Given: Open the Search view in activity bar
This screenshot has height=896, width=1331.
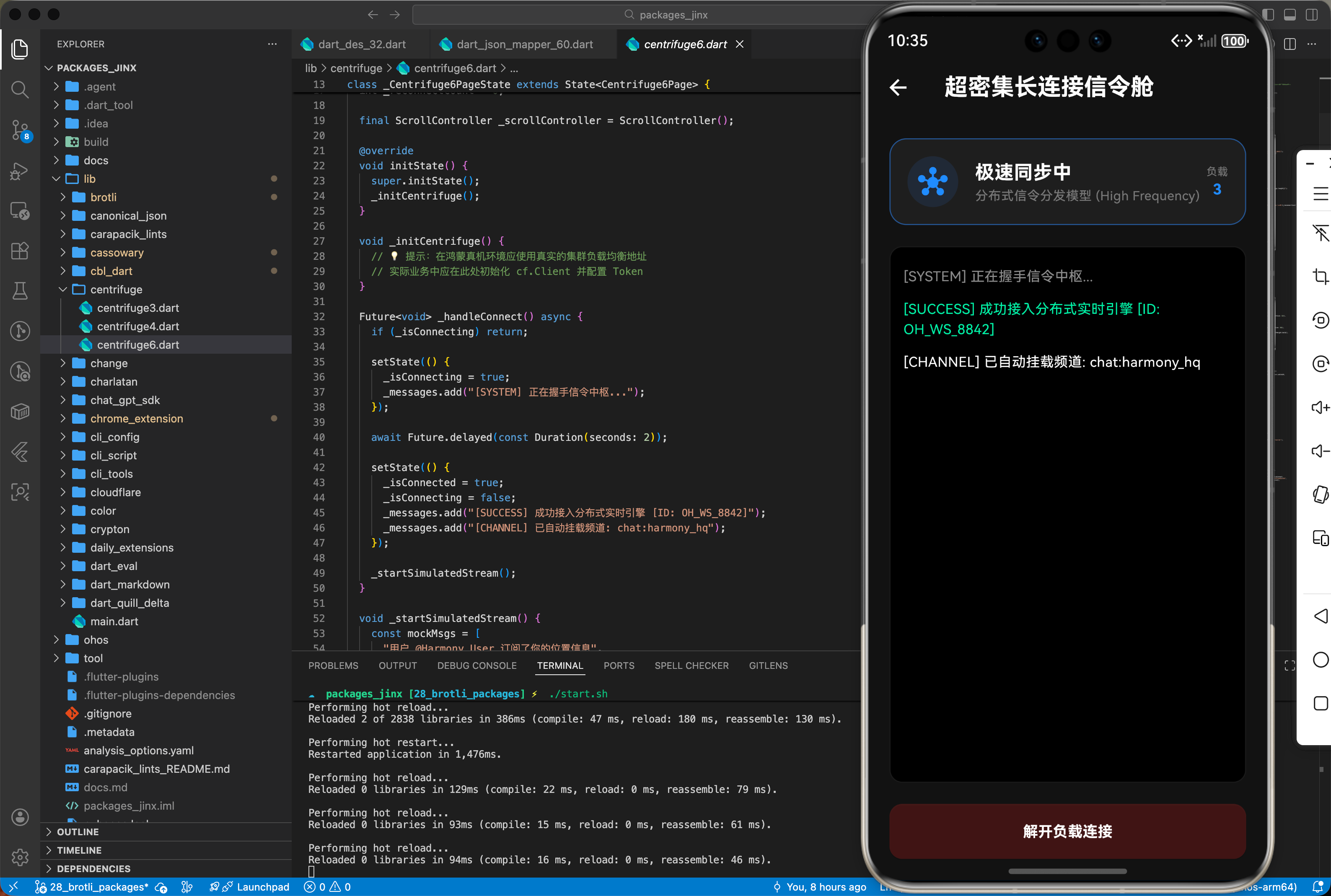Looking at the screenshot, I should tap(20, 89).
